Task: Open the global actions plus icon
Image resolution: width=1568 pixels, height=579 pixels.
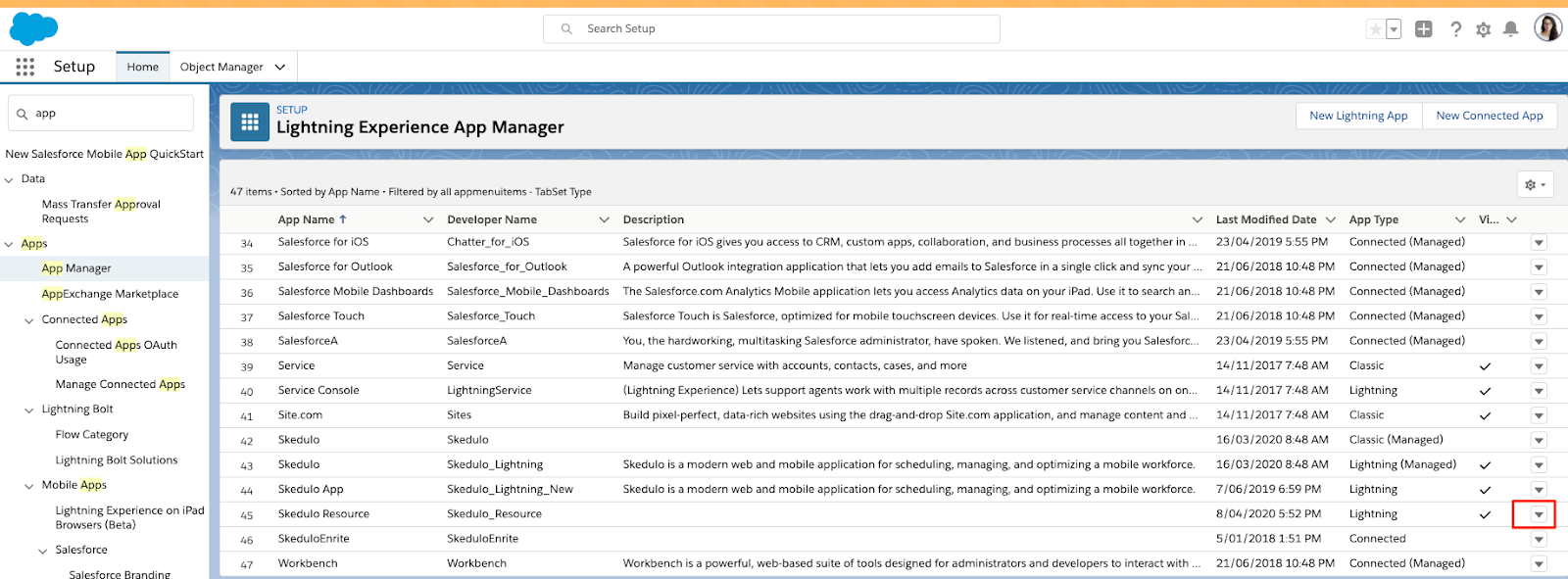Action: click(x=1424, y=29)
